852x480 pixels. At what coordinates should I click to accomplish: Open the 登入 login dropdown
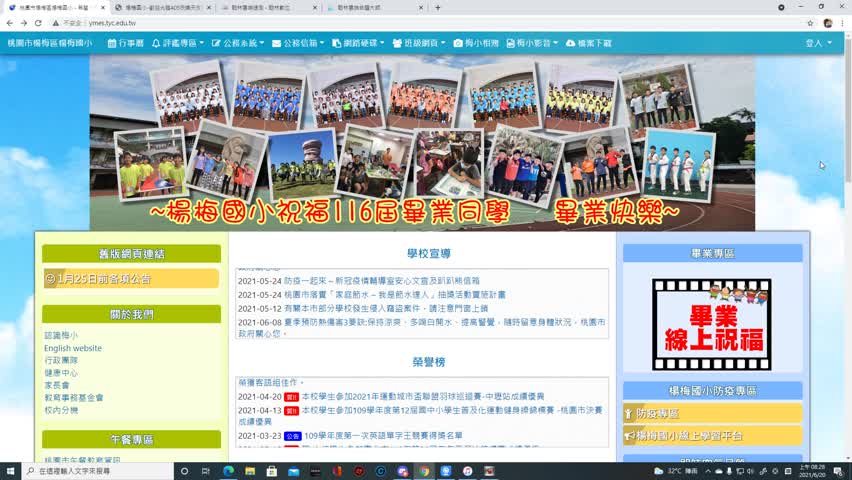(x=818, y=43)
